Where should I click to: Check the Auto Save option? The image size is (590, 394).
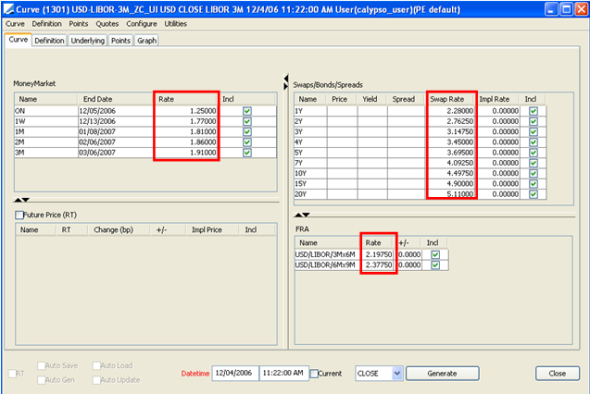41,366
